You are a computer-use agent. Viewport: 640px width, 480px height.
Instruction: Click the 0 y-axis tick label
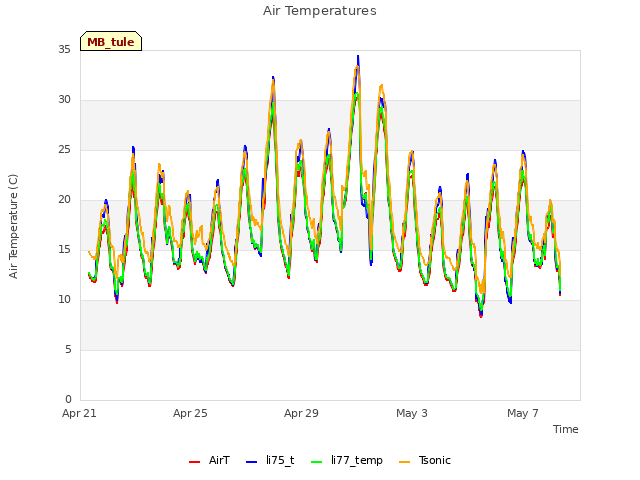68,399
